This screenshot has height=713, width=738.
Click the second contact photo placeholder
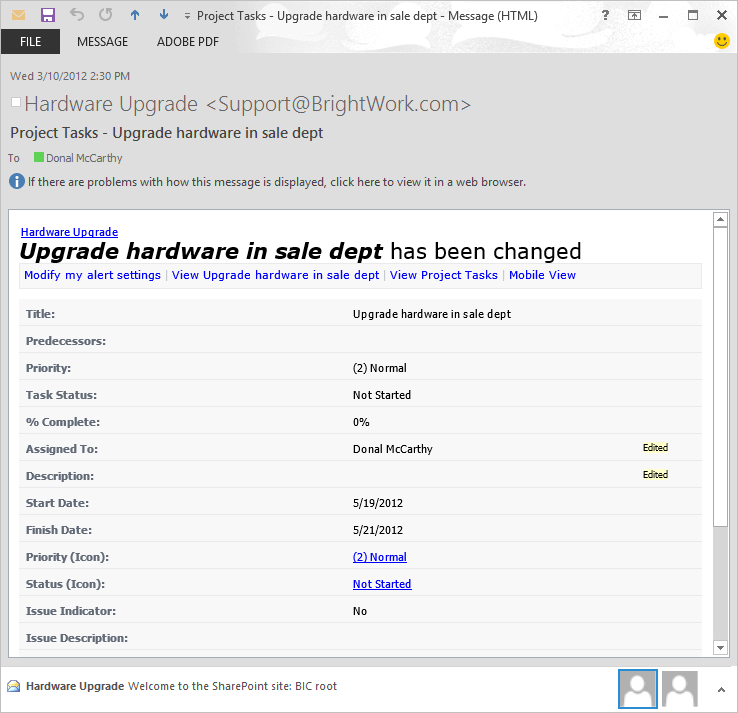tap(680, 687)
